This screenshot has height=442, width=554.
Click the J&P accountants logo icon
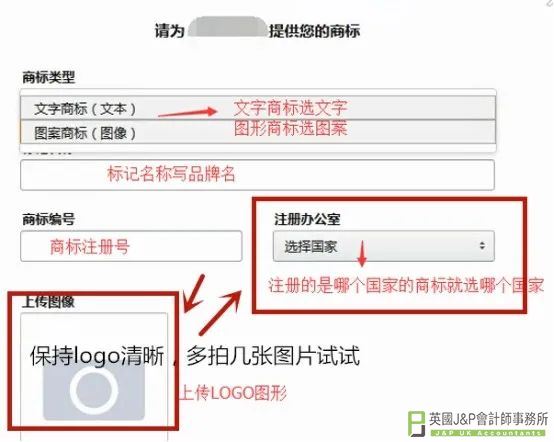[417, 423]
